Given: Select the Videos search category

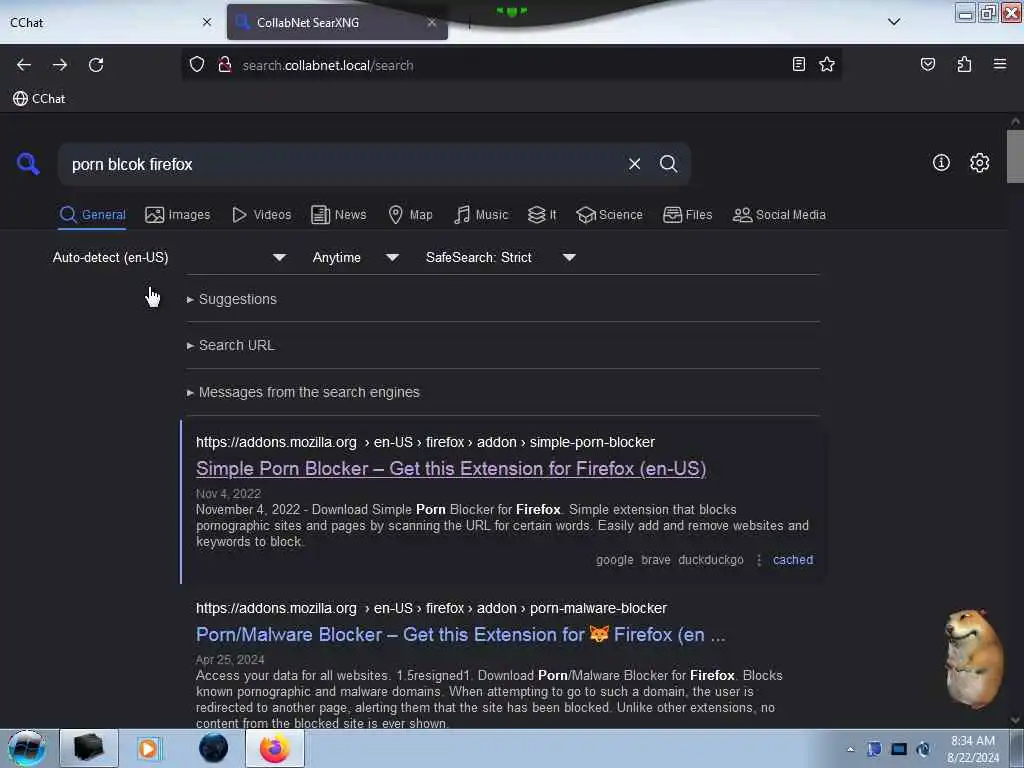Looking at the screenshot, I should click(261, 215).
